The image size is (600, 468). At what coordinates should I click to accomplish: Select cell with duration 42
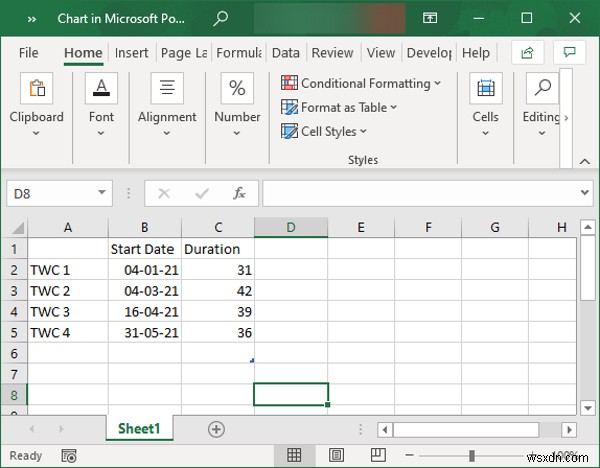[x=218, y=291]
